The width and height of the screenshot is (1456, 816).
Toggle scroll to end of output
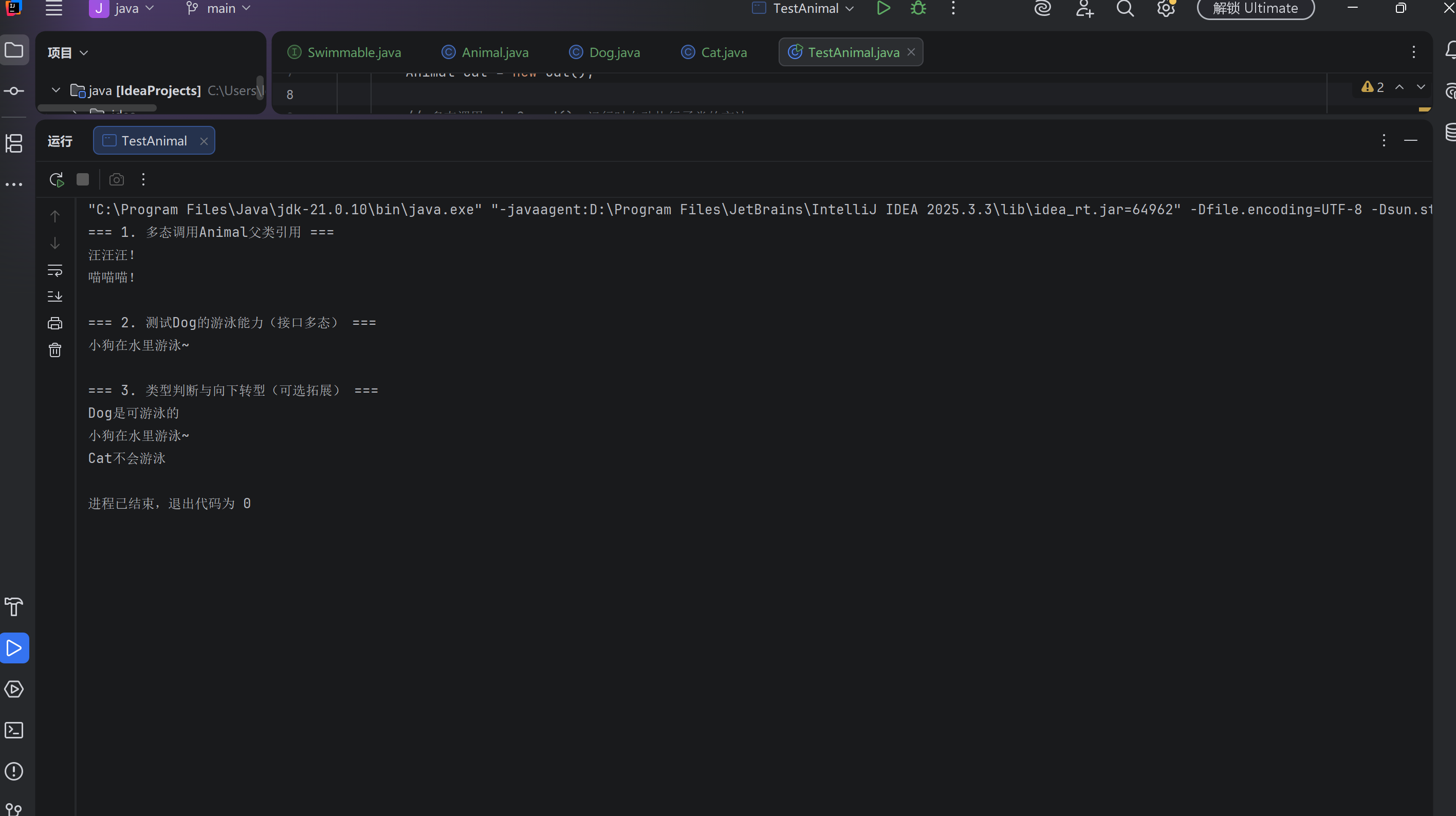(x=55, y=296)
